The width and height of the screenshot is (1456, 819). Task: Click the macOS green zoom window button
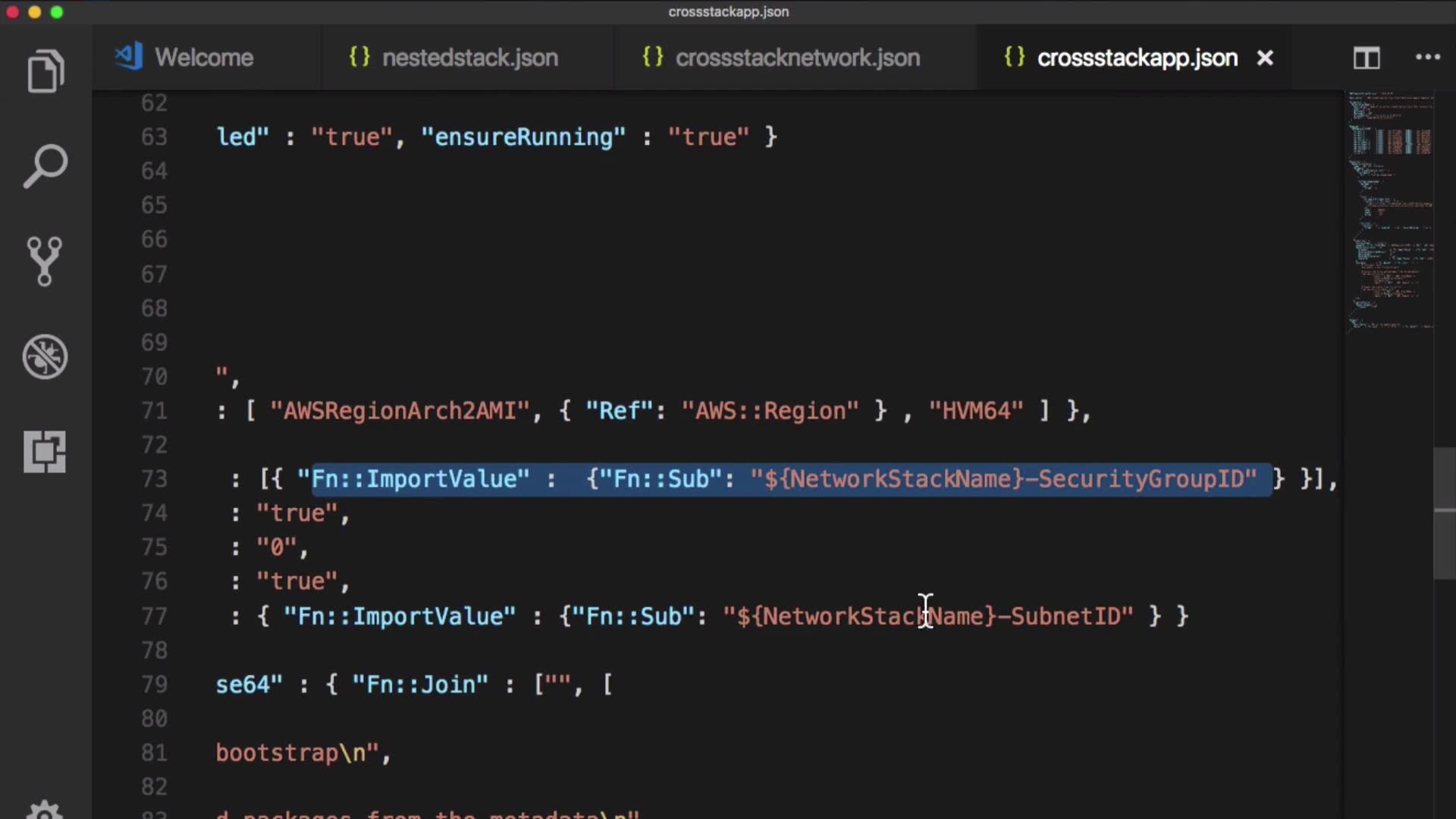tap(57, 12)
